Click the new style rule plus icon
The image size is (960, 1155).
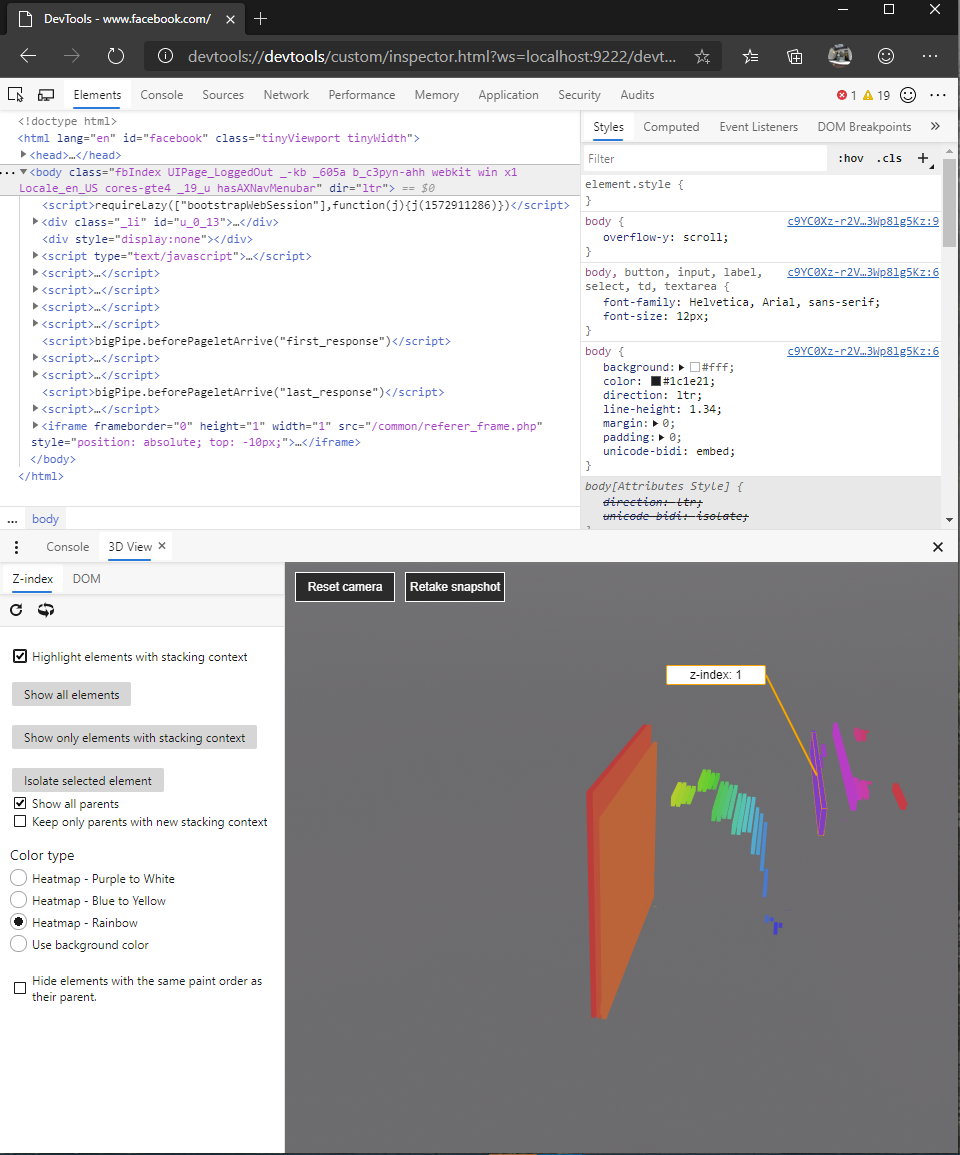(x=922, y=157)
